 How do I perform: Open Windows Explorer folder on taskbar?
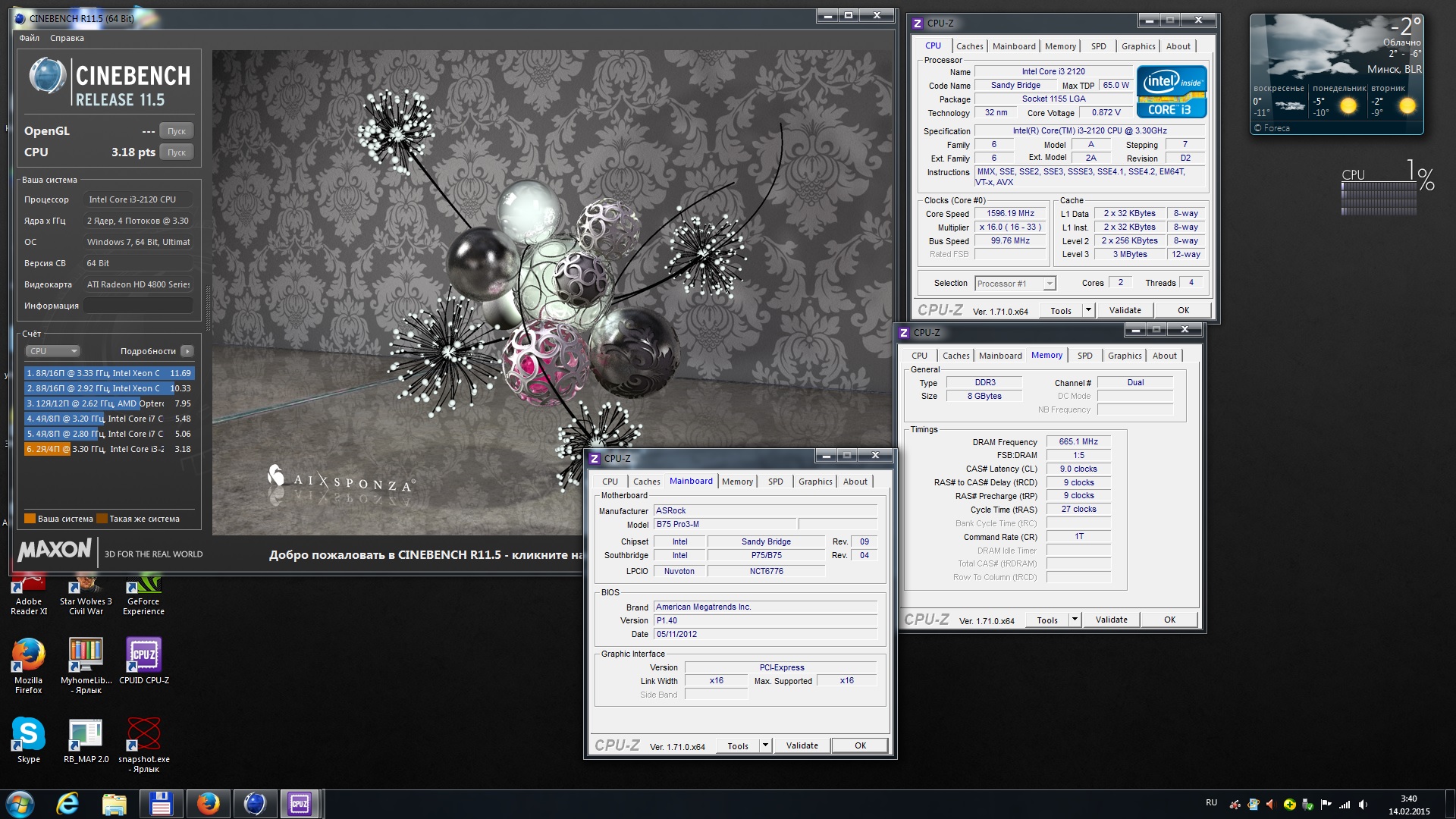tap(115, 804)
